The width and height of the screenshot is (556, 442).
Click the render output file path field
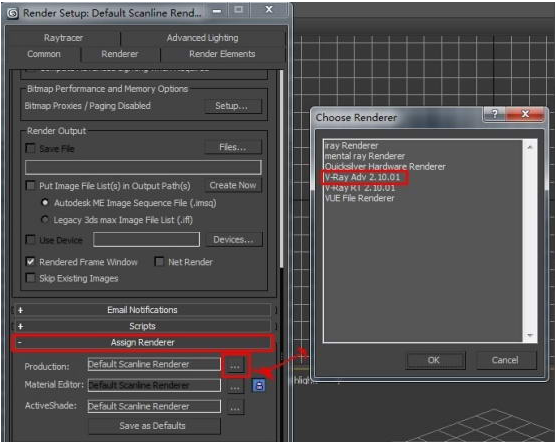(143, 167)
